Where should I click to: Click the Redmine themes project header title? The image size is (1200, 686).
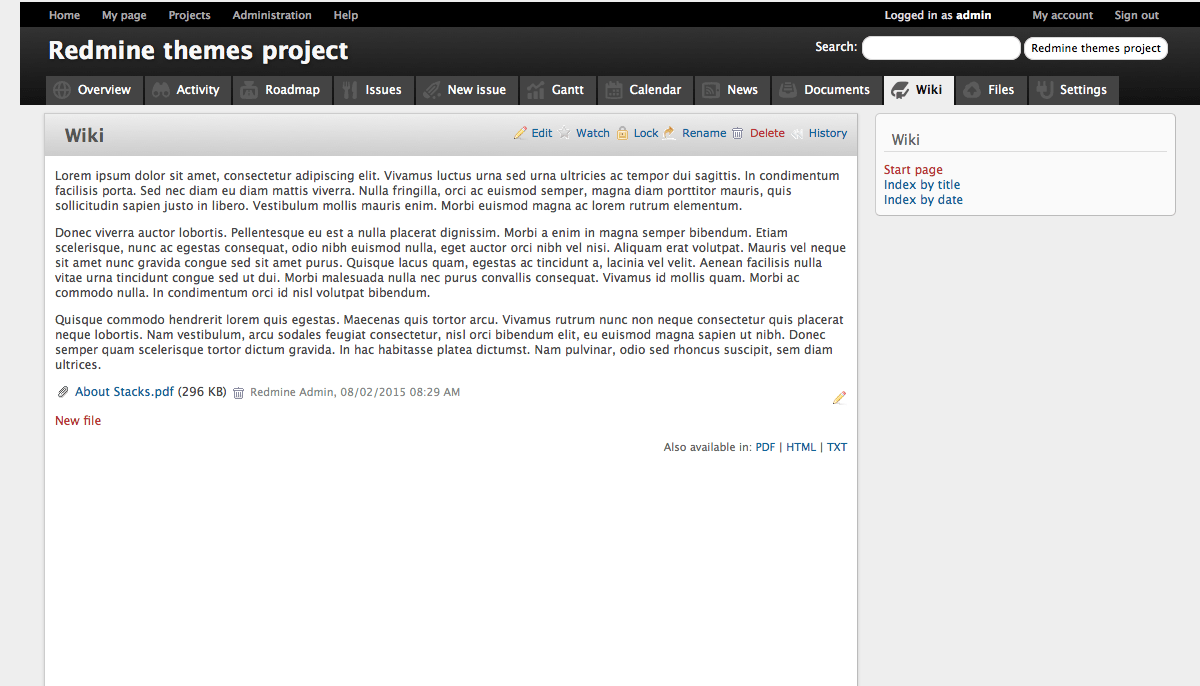point(198,50)
